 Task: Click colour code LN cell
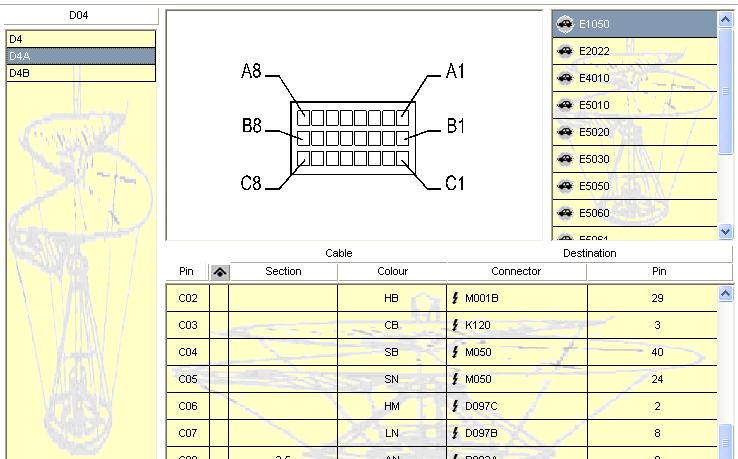click(392, 433)
